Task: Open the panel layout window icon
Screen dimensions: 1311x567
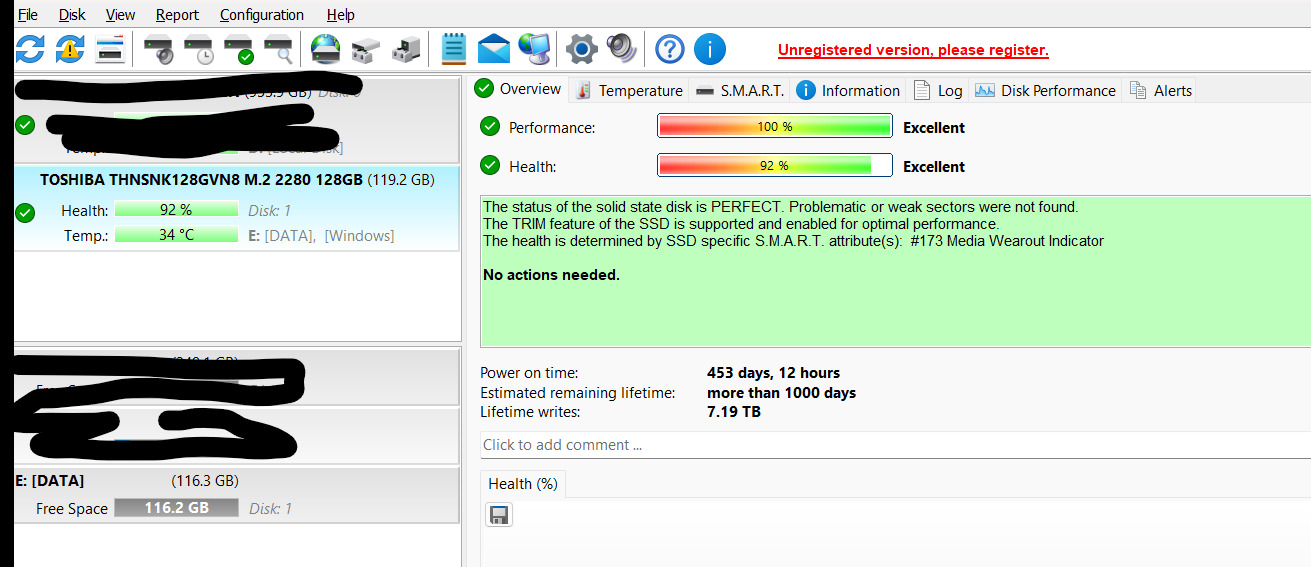Action: [x=110, y=48]
